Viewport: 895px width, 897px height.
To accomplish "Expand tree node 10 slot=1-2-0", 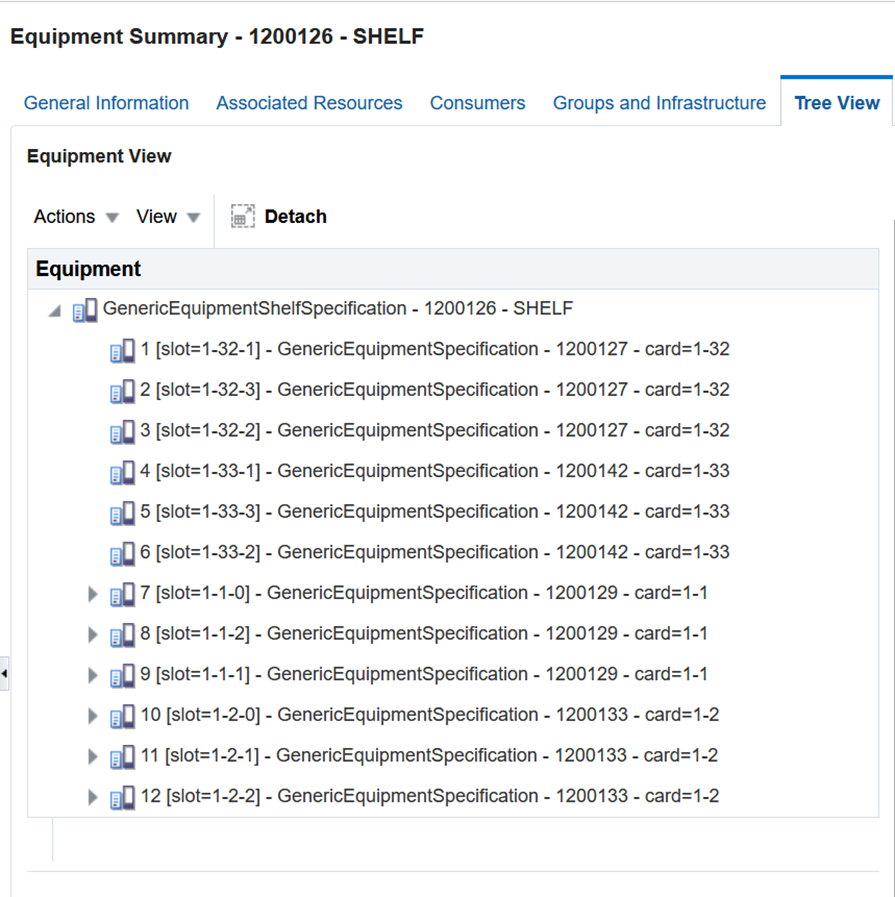I will (x=93, y=716).
